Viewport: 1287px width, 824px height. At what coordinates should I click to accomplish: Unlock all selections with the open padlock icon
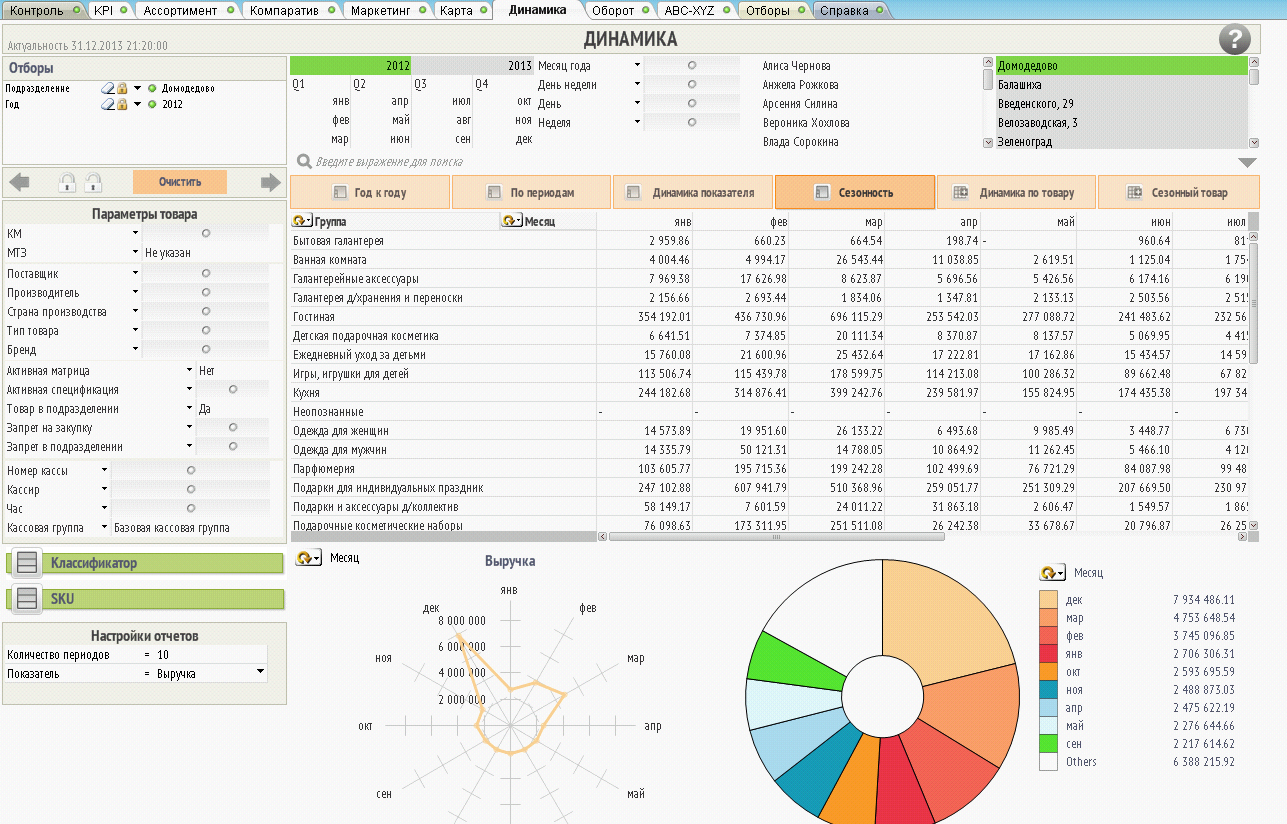[x=93, y=182]
